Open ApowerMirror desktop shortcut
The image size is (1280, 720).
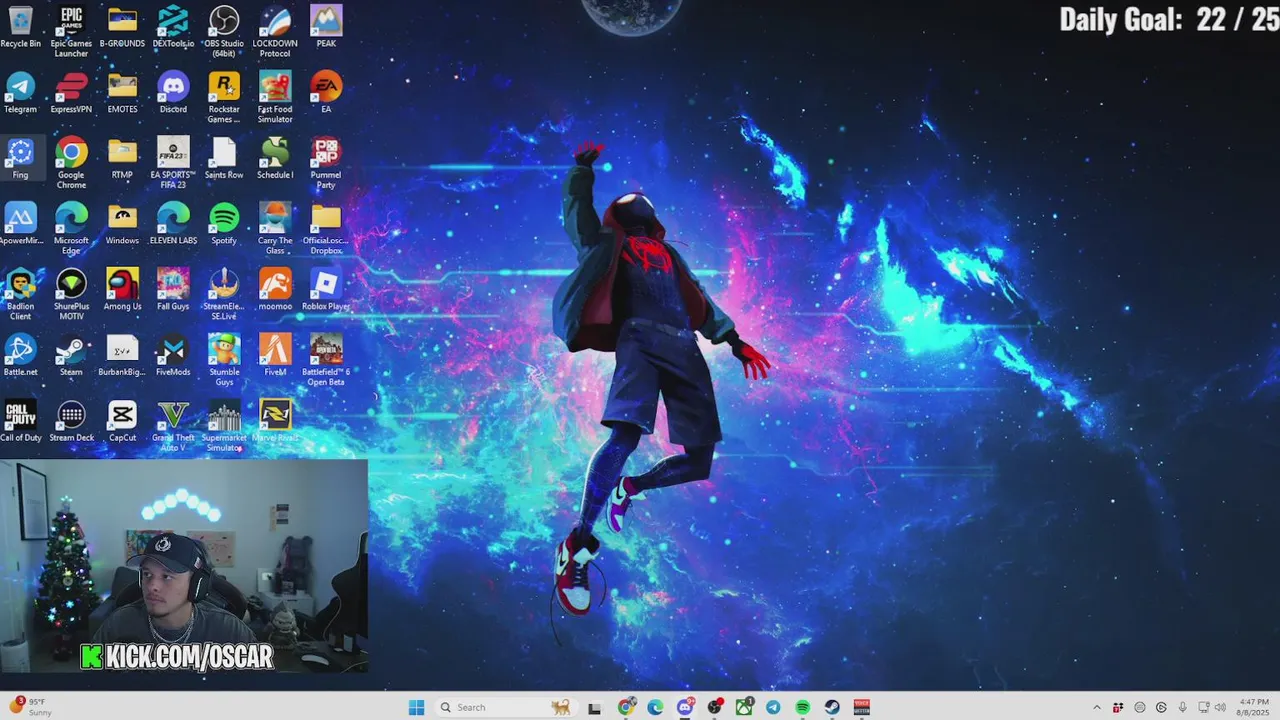tap(20, 224)
